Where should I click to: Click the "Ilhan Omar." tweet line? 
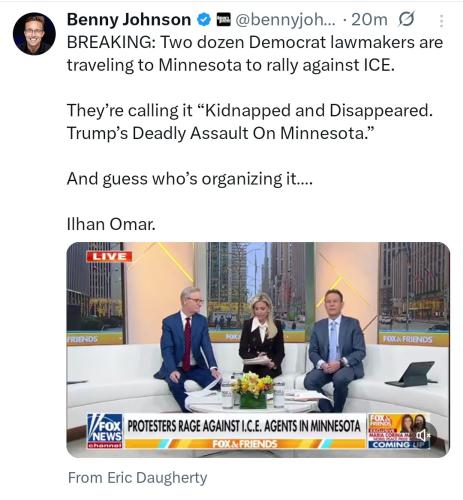tap(111, 224)
